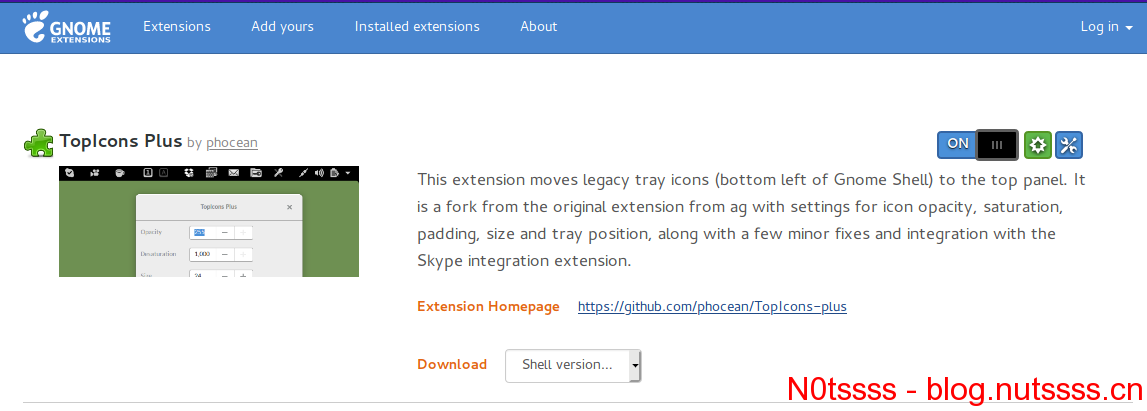Click the GNOME Extensions foot logo

[67, 28]
